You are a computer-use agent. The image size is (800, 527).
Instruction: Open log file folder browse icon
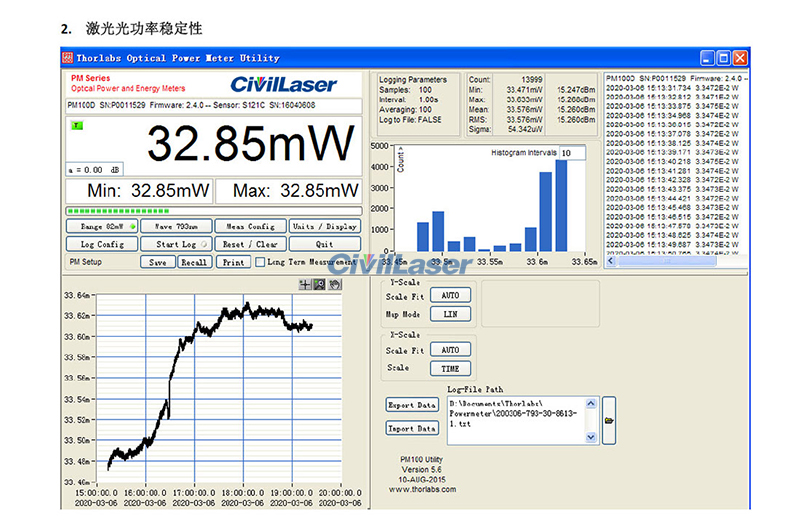pos(609,420)
